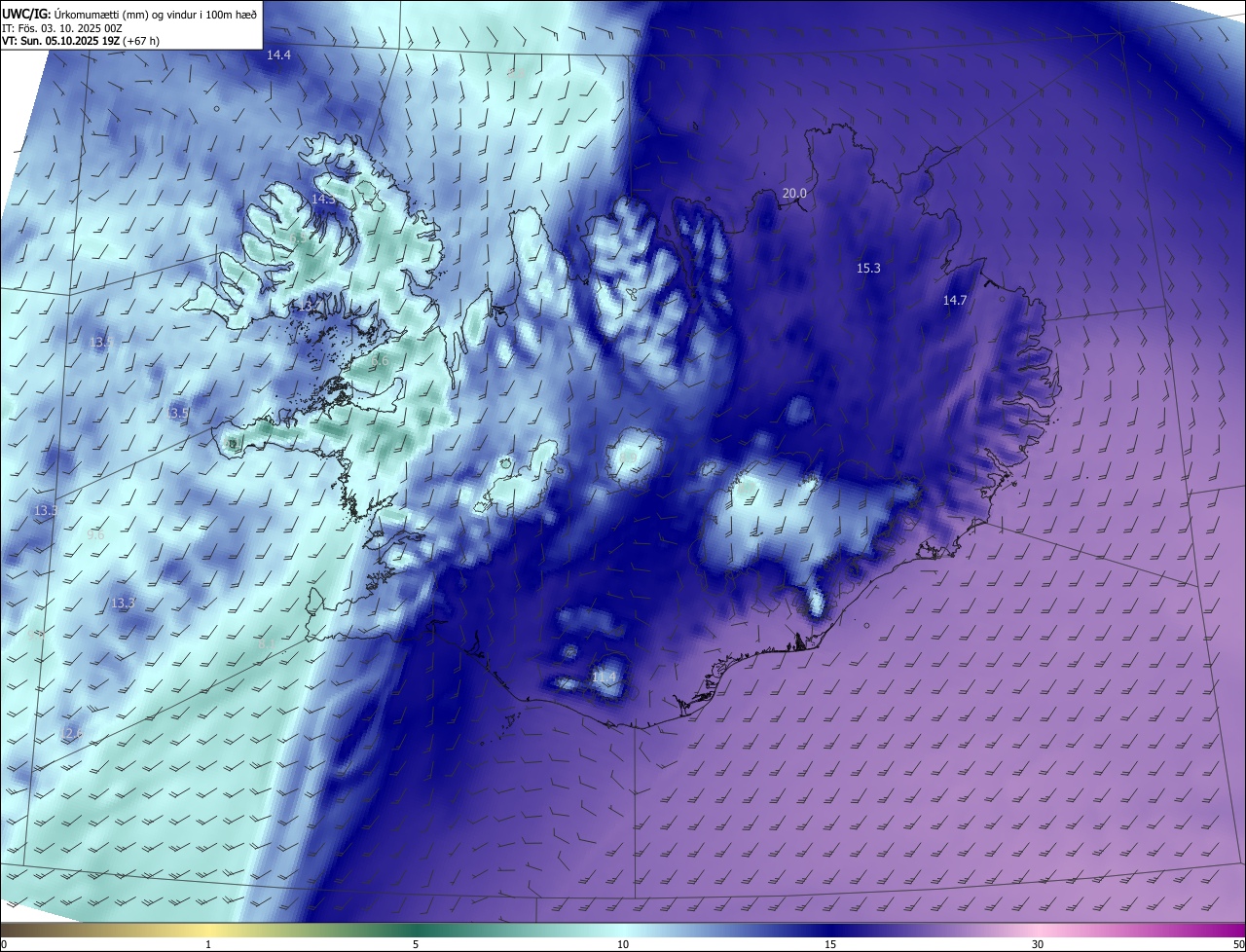The image size is (1246, 952).
Task: Click the 30 tick on the colour scale
Action: 1038,944
